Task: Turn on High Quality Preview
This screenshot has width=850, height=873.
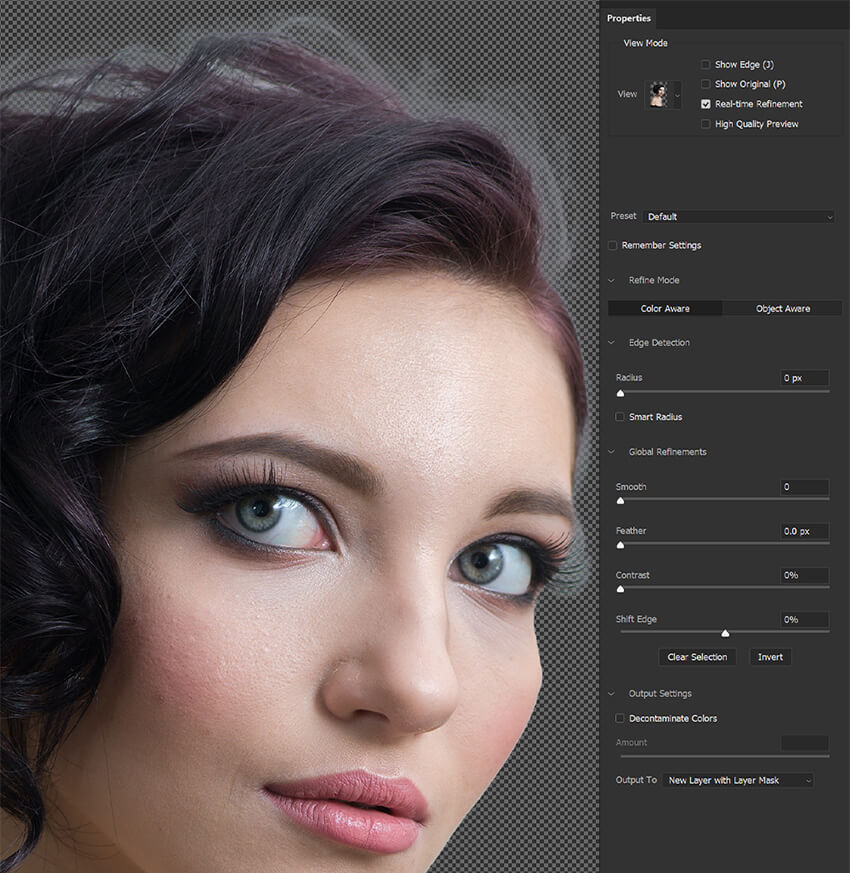Action: (x=705, y=124)
